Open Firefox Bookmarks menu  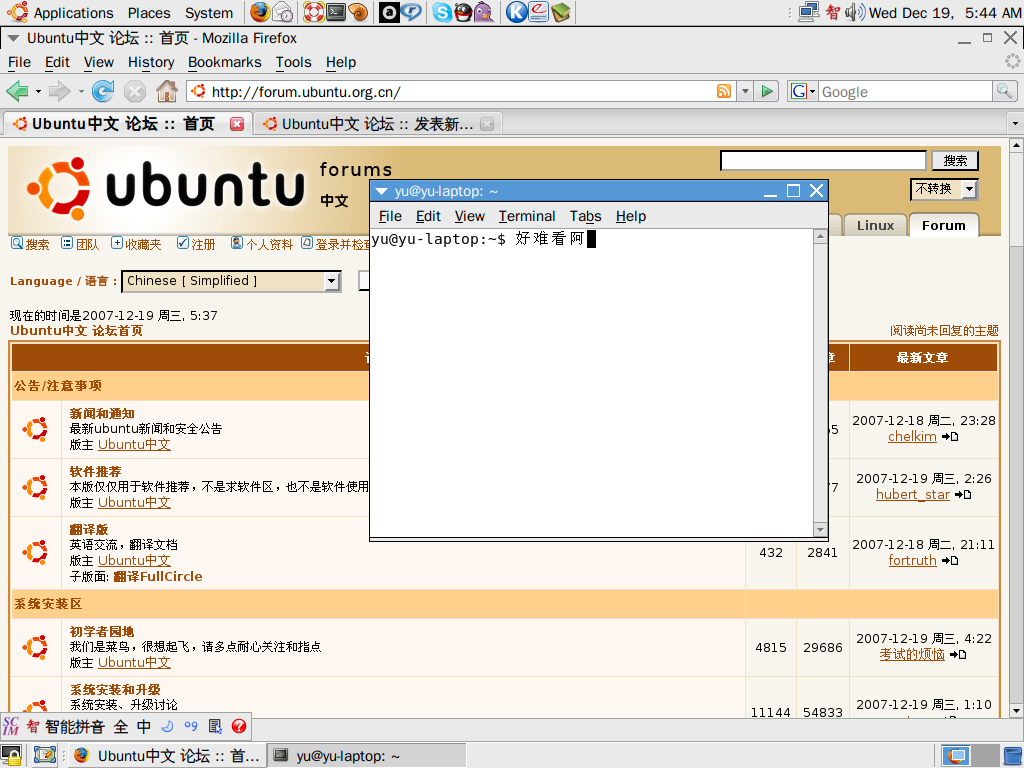pyautogui.click(x=224, y=62)
